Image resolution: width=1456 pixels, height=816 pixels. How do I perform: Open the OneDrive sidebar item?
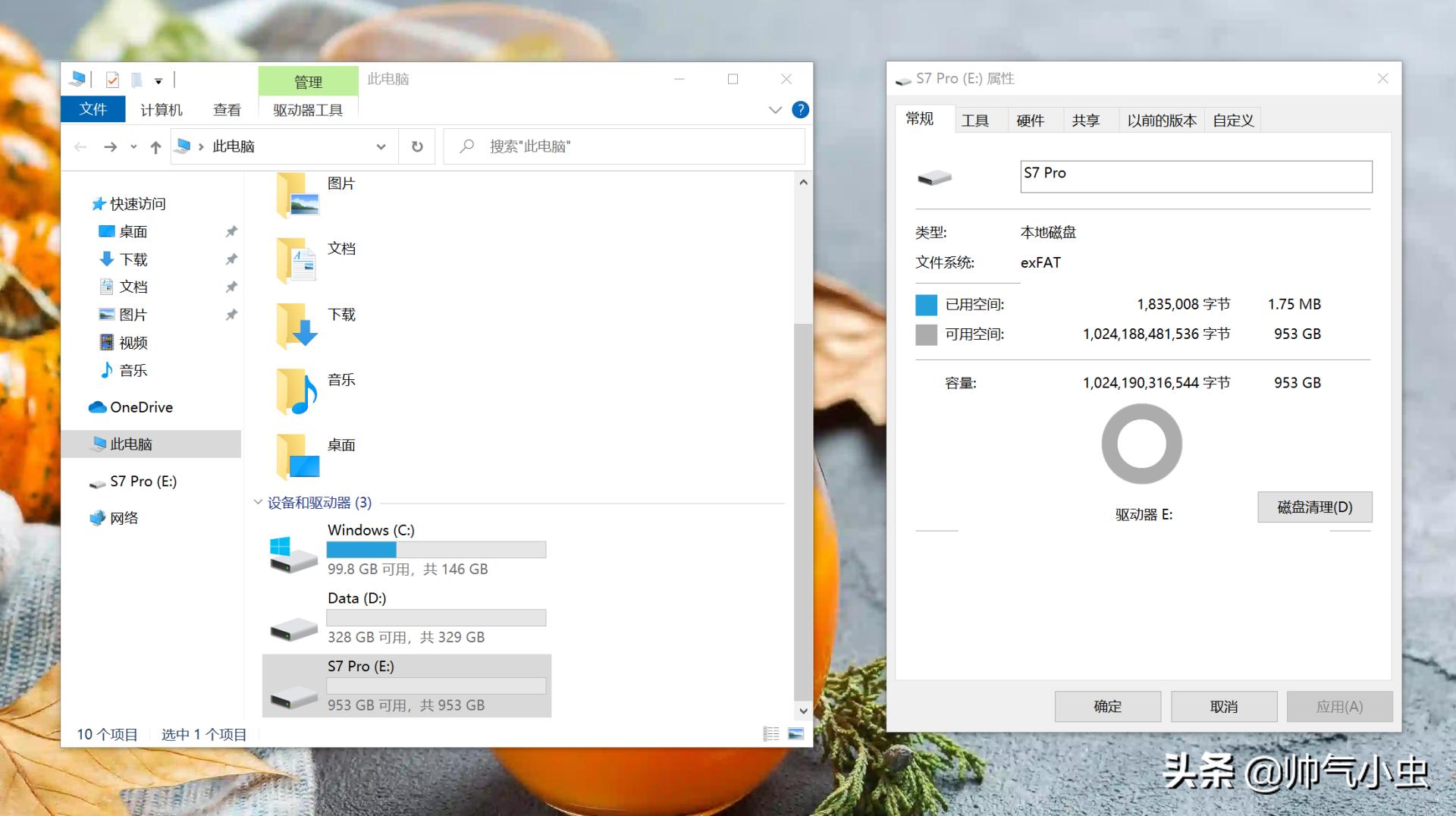(x=141, y=407)
